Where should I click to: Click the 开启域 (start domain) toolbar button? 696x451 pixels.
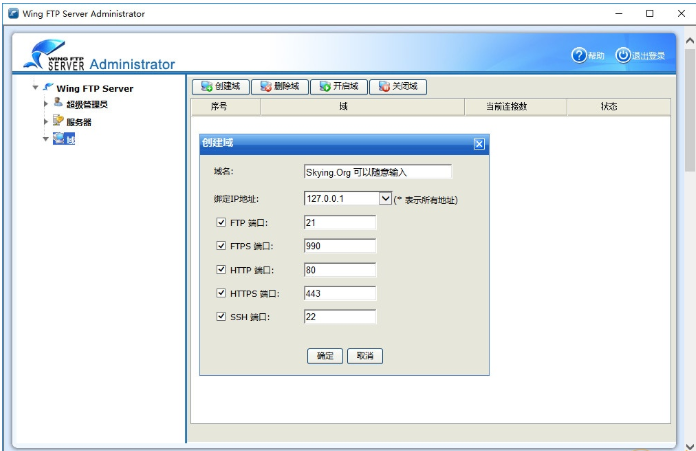[x=339, y=87]
